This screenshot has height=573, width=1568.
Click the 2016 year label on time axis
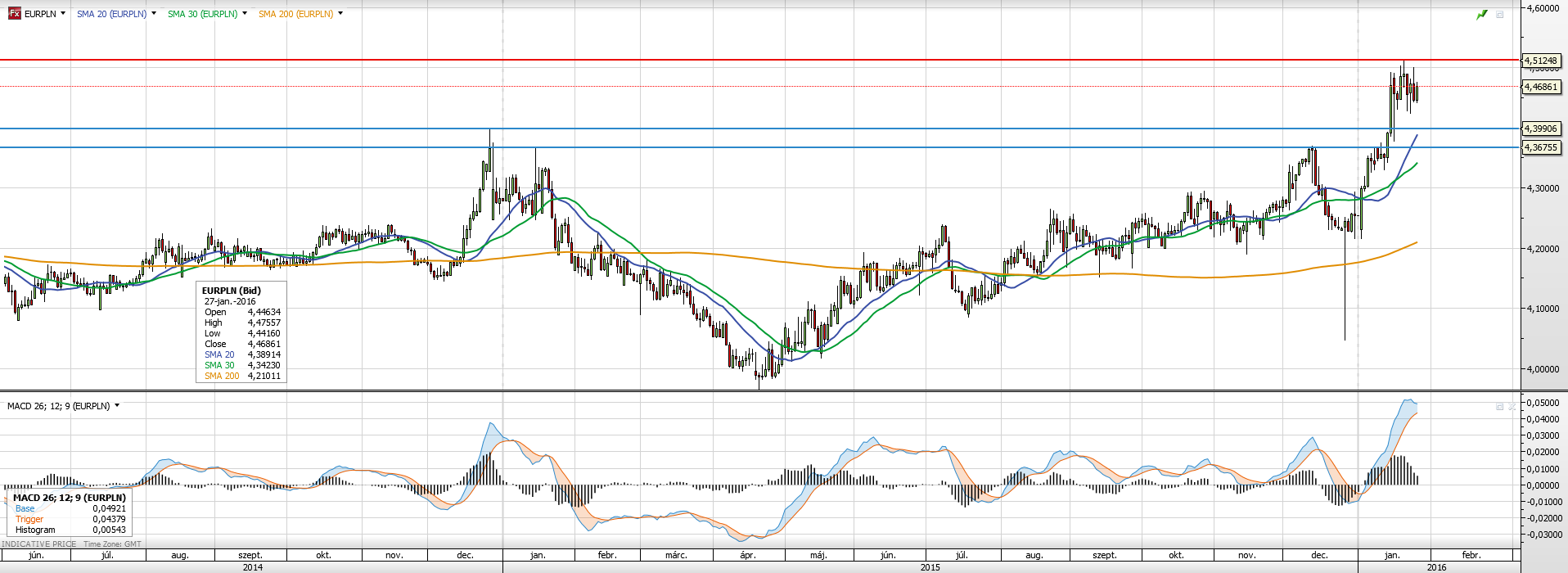coord(1436,566)
